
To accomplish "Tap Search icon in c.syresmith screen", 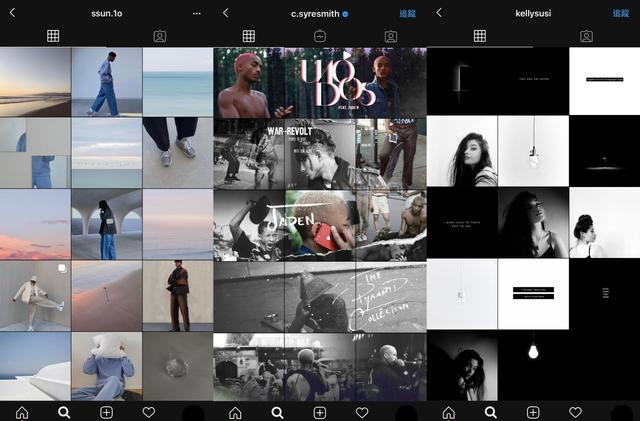I will (x=278, y=413).
